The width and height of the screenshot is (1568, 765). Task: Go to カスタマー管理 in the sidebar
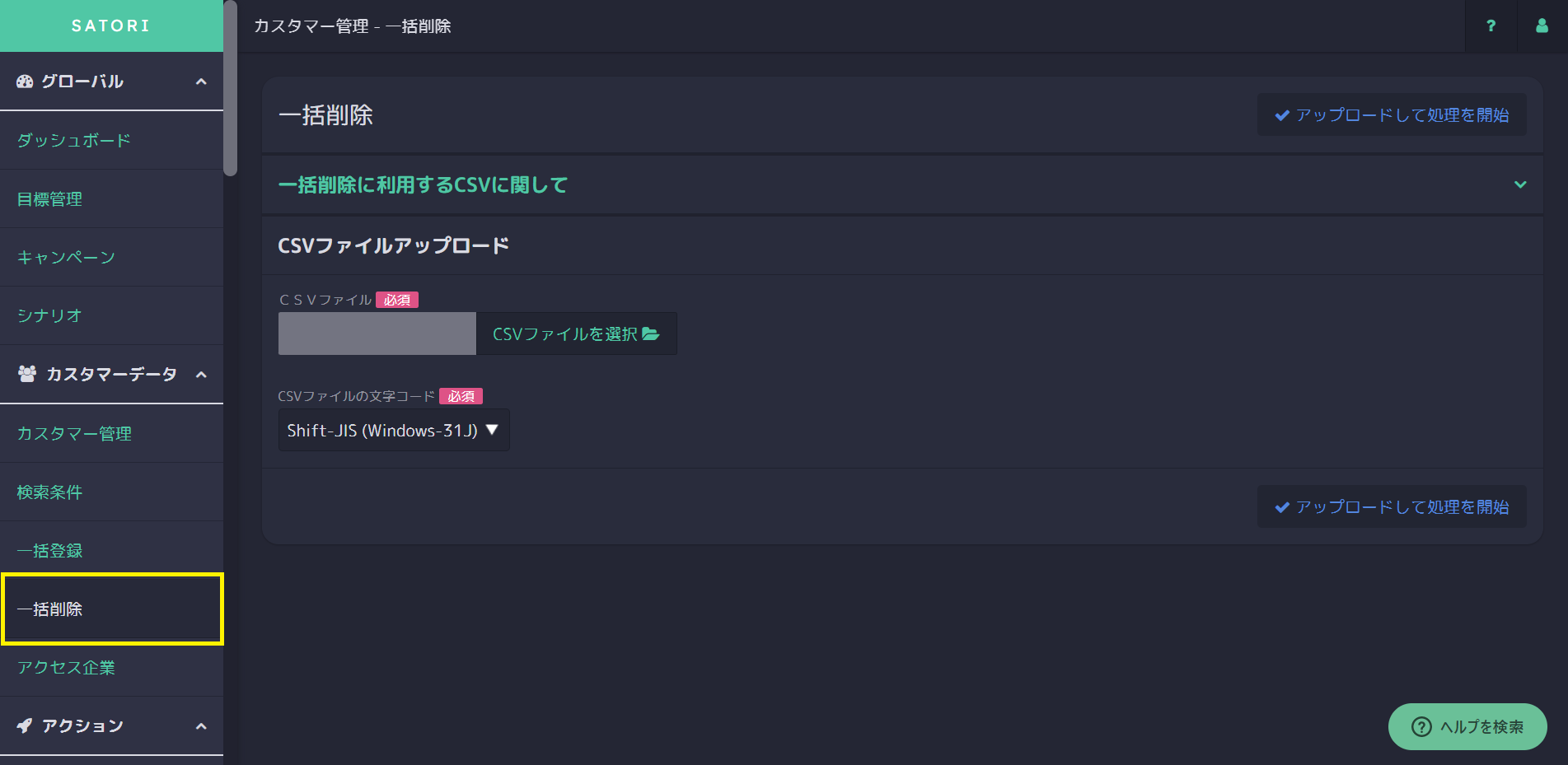click(74, 434)
